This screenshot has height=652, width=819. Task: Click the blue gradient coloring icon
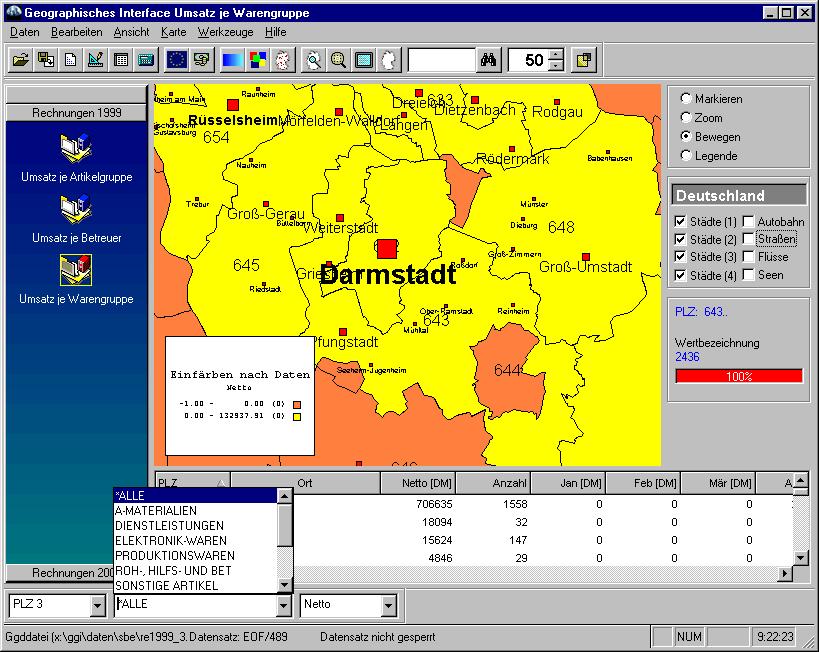pos(231,60)
